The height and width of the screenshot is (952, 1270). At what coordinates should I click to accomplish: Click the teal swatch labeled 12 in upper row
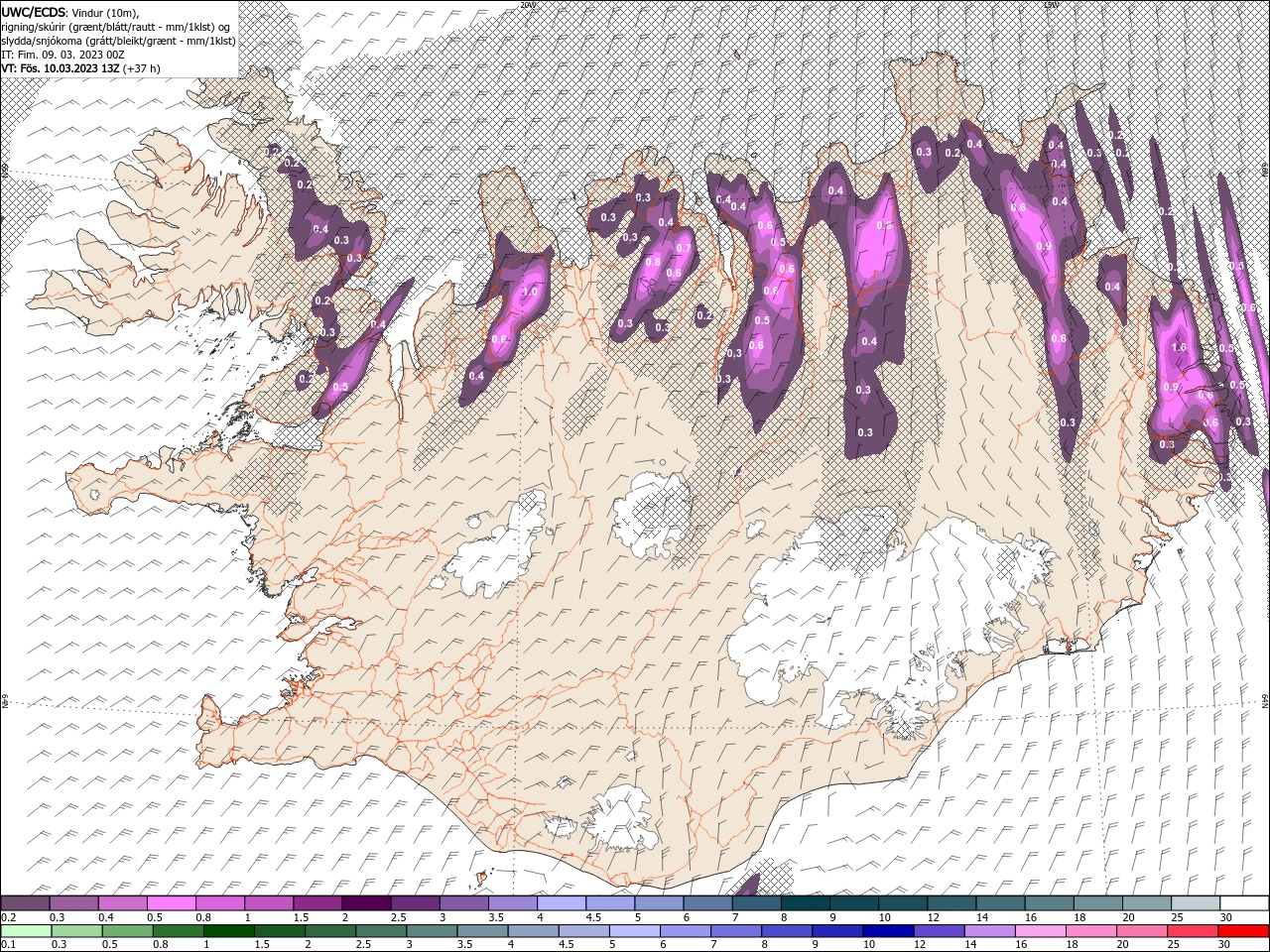pos(952,903)
